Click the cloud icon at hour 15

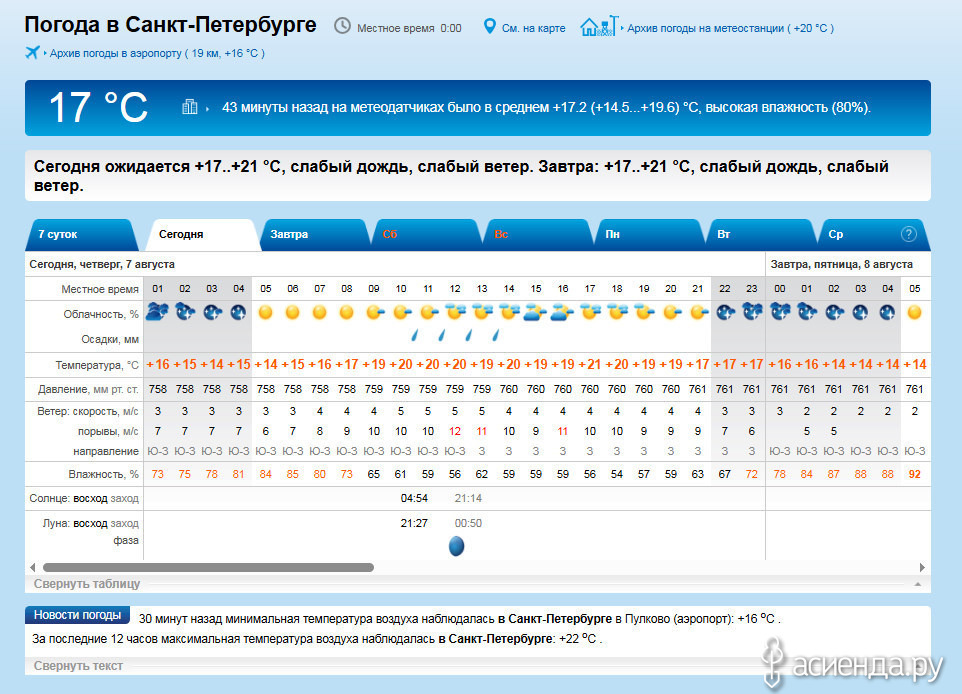pos(535,312)
